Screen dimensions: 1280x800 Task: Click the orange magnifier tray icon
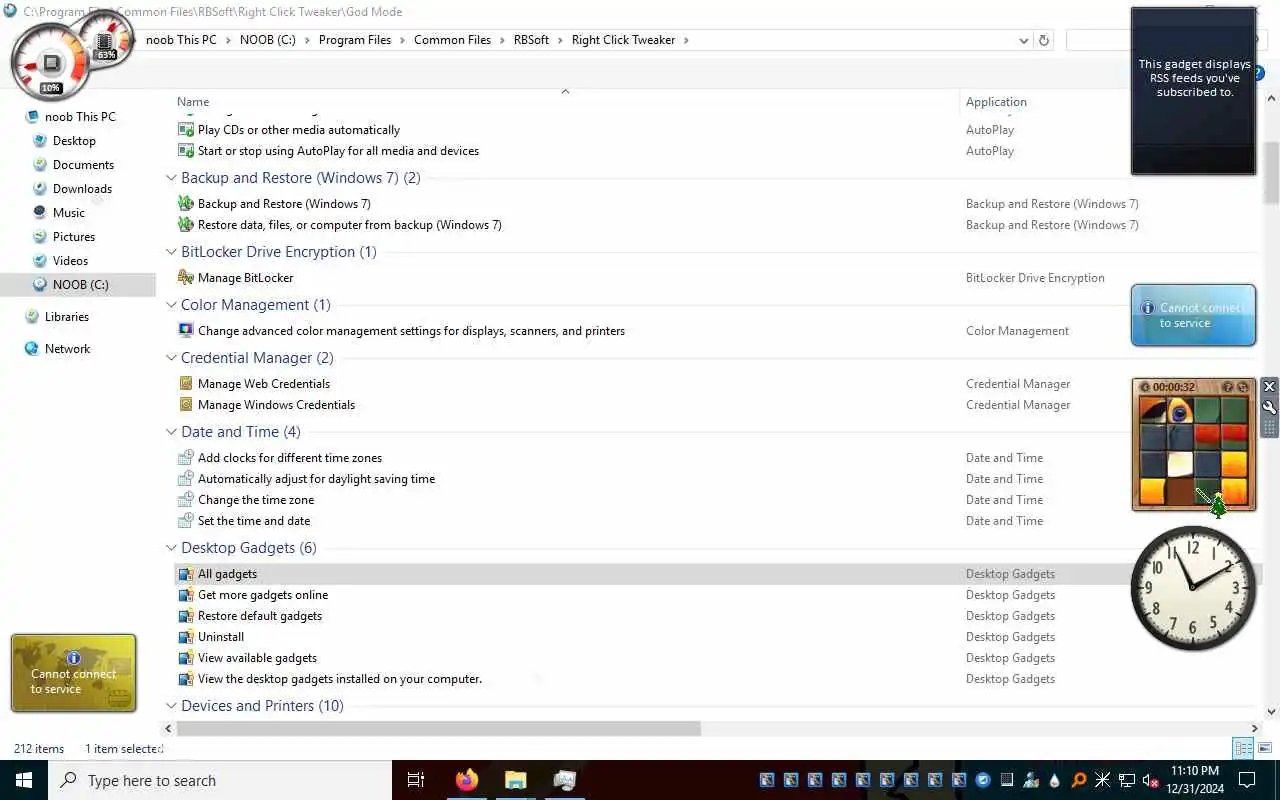pyautogui.click(x=1079, y=780)
